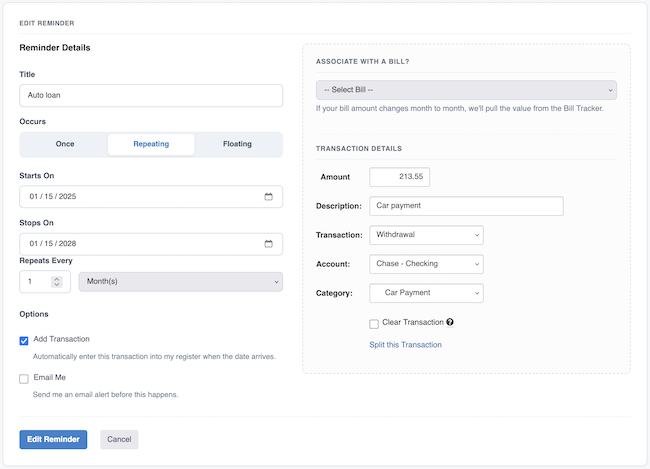Click the Clear Transaction label text

(413, 322)
